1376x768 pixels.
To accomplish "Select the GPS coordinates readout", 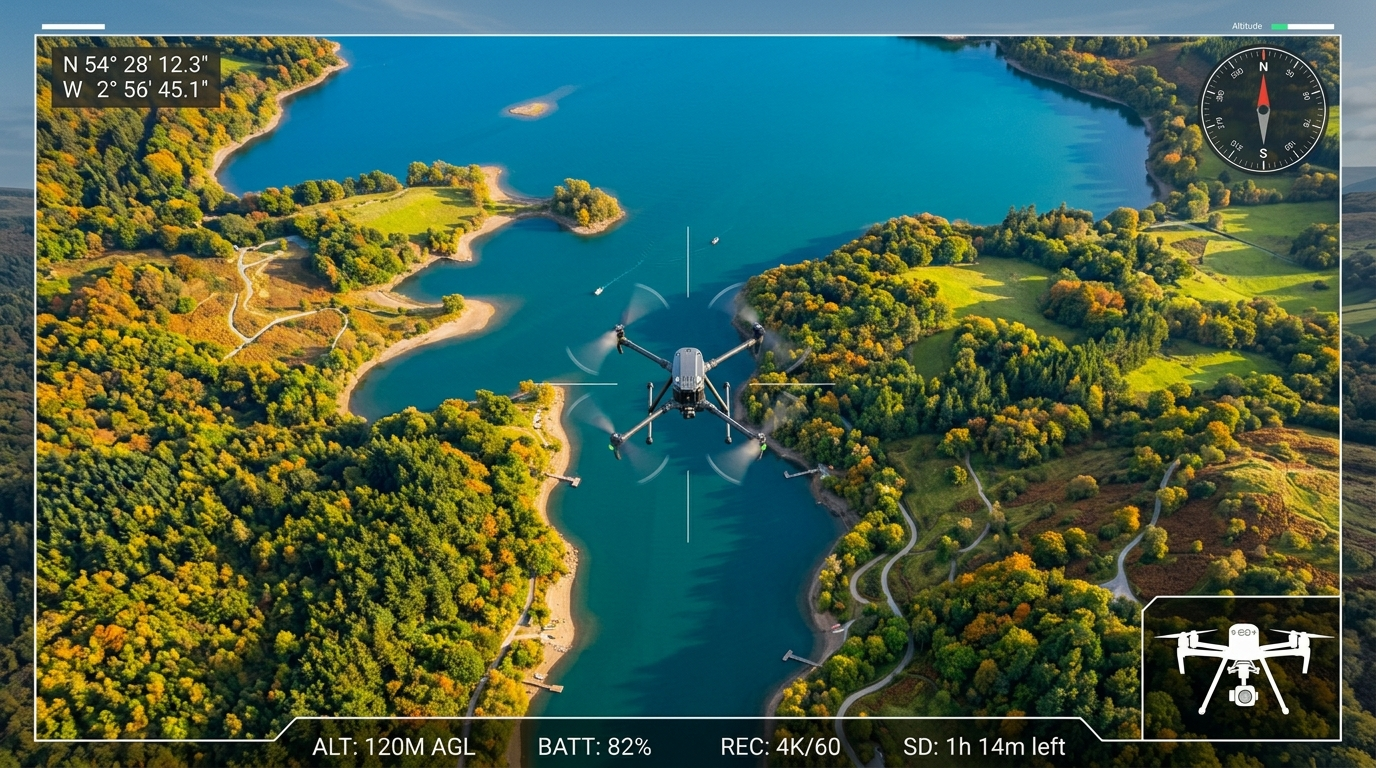I will (135, 77).
